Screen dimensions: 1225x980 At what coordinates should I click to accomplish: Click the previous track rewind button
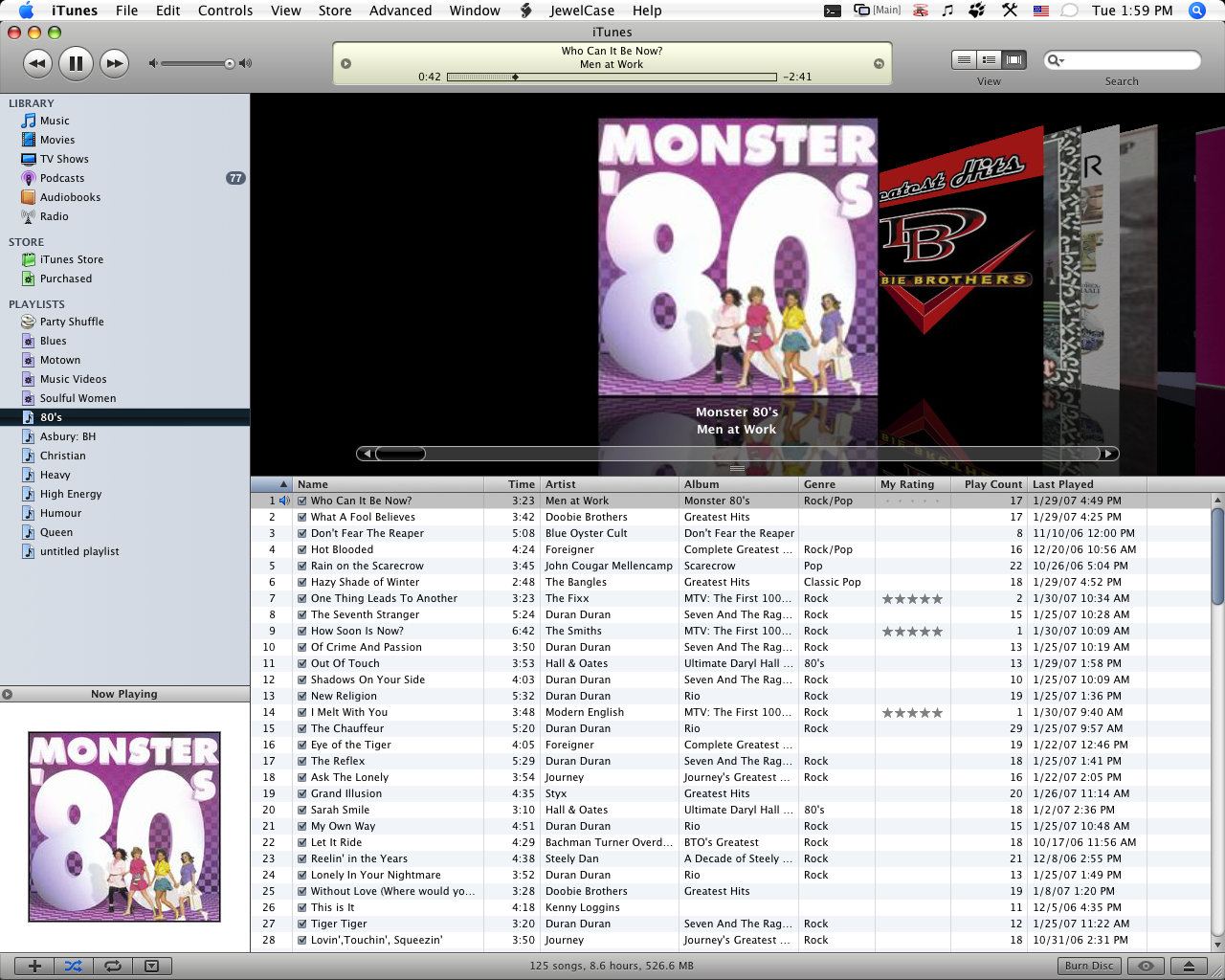tap(37, 64)
